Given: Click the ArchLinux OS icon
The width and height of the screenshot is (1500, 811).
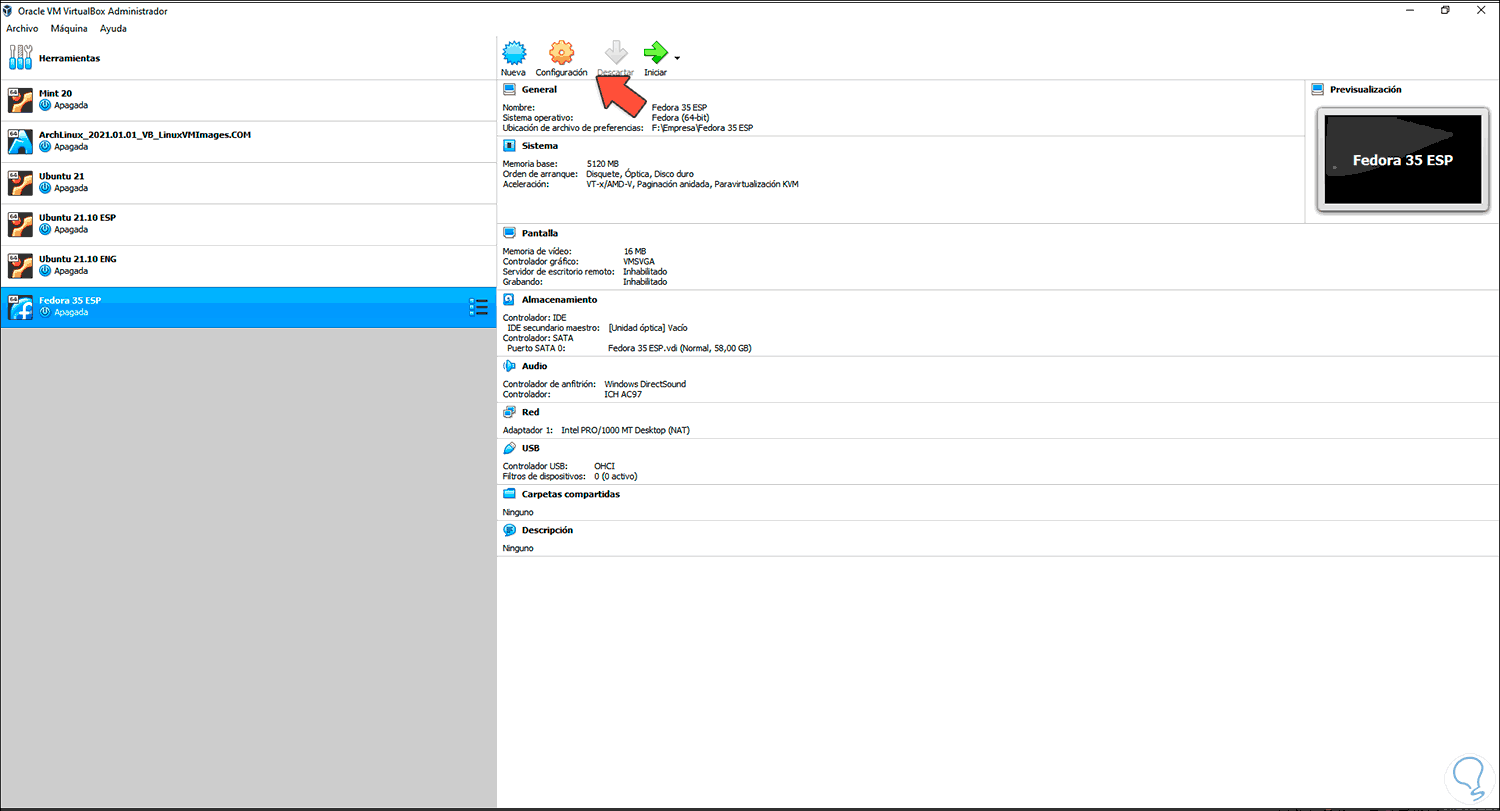Looking at the screenshot, I should [20, 142].
